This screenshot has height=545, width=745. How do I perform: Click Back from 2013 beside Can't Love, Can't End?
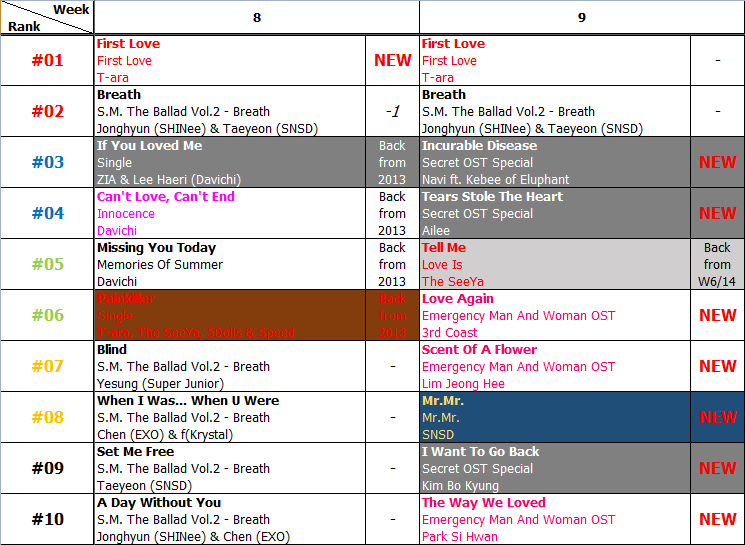tap(392, 213)
